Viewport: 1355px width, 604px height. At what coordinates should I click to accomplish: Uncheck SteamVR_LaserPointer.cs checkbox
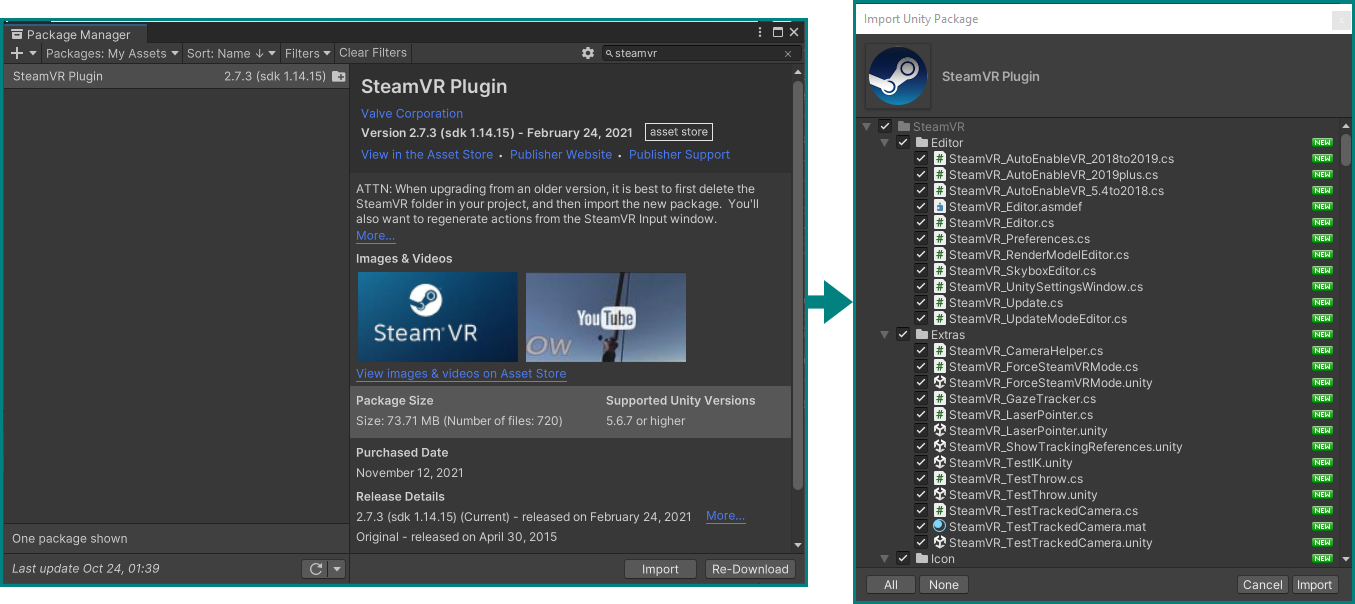coord(921,415)
